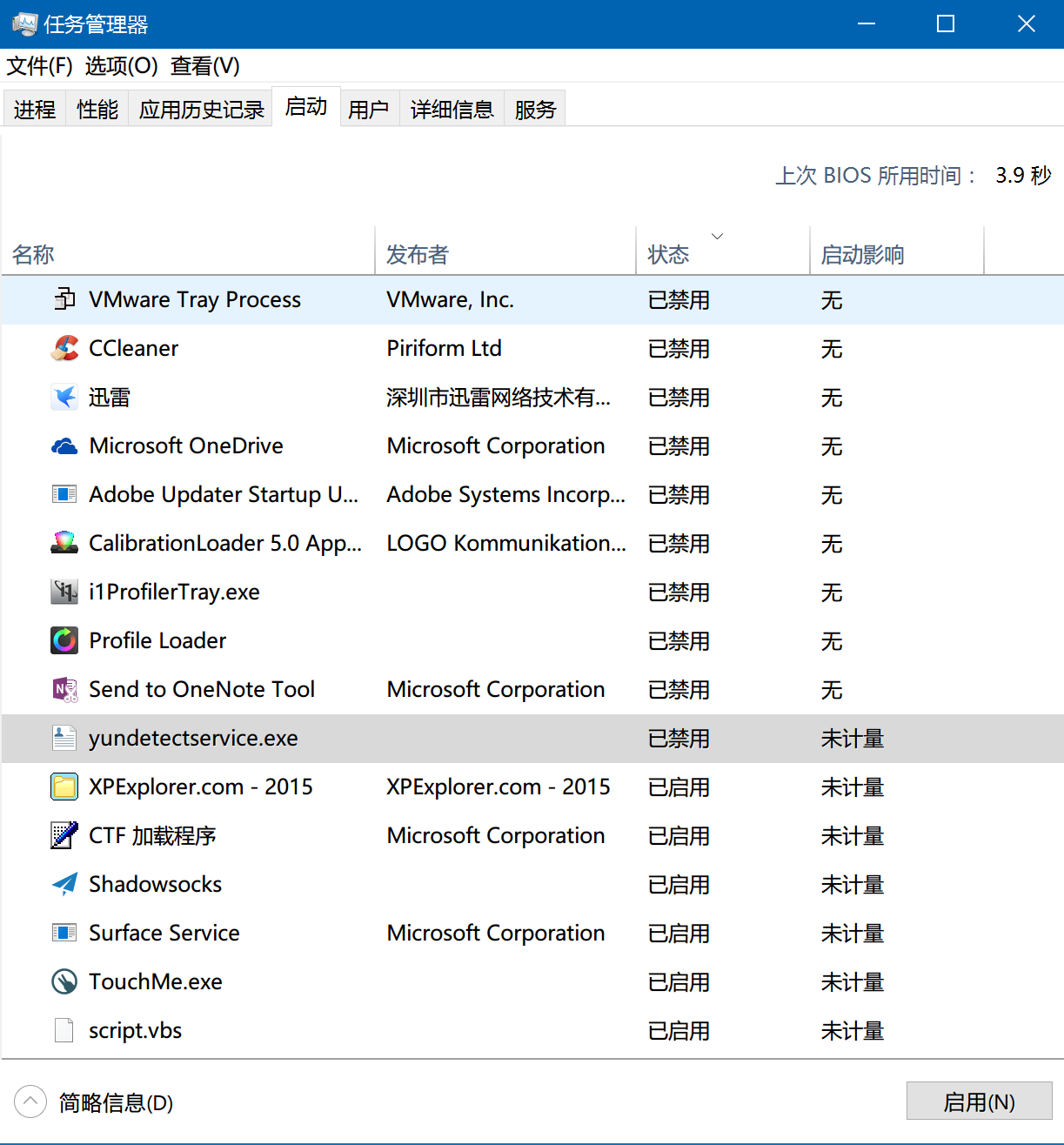The image size is (1064, 1145).
Task: Switch to the 性能 tab
Action: (x=97, y=109)
